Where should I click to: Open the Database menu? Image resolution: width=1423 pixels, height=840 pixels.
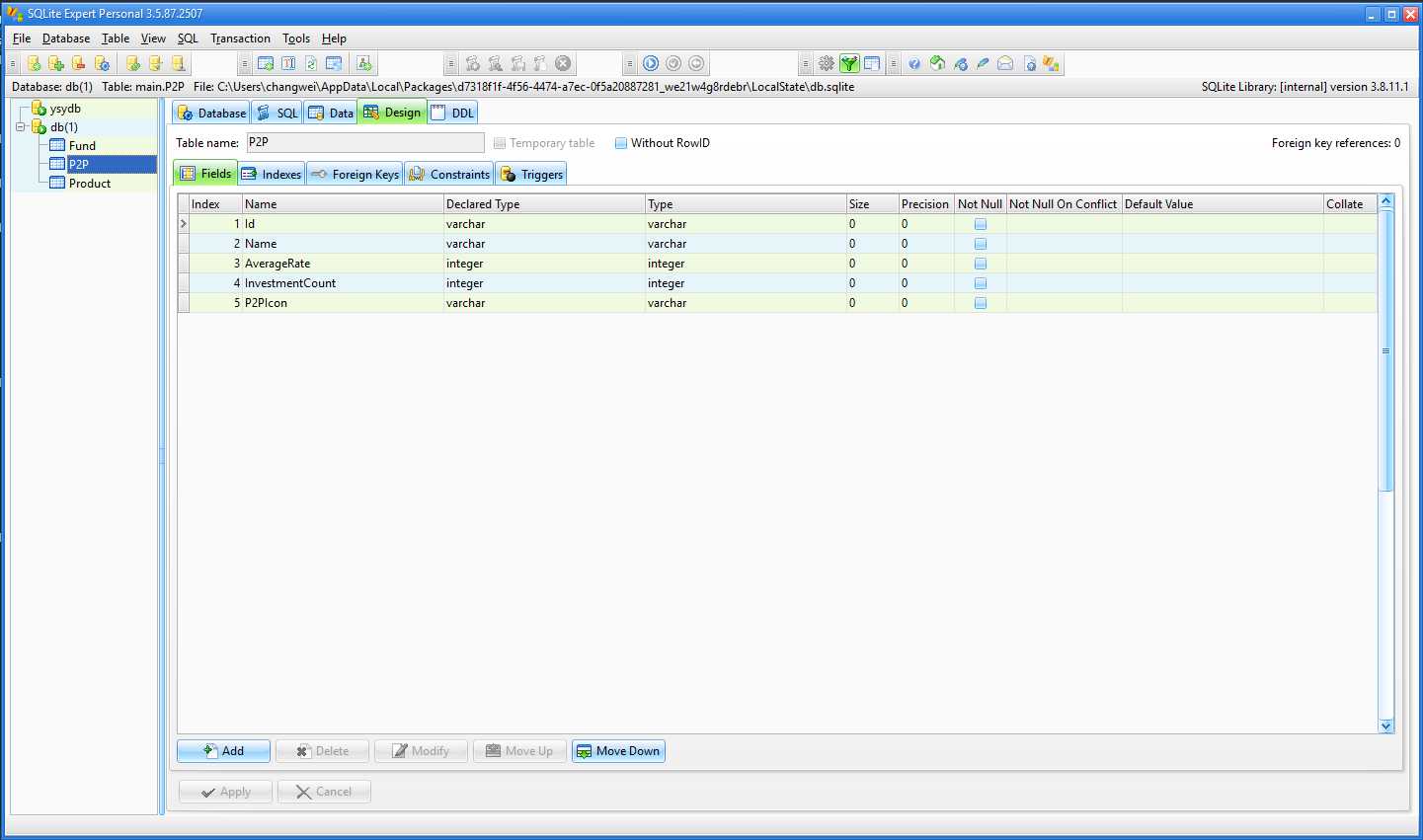click(x=66, y=38)
